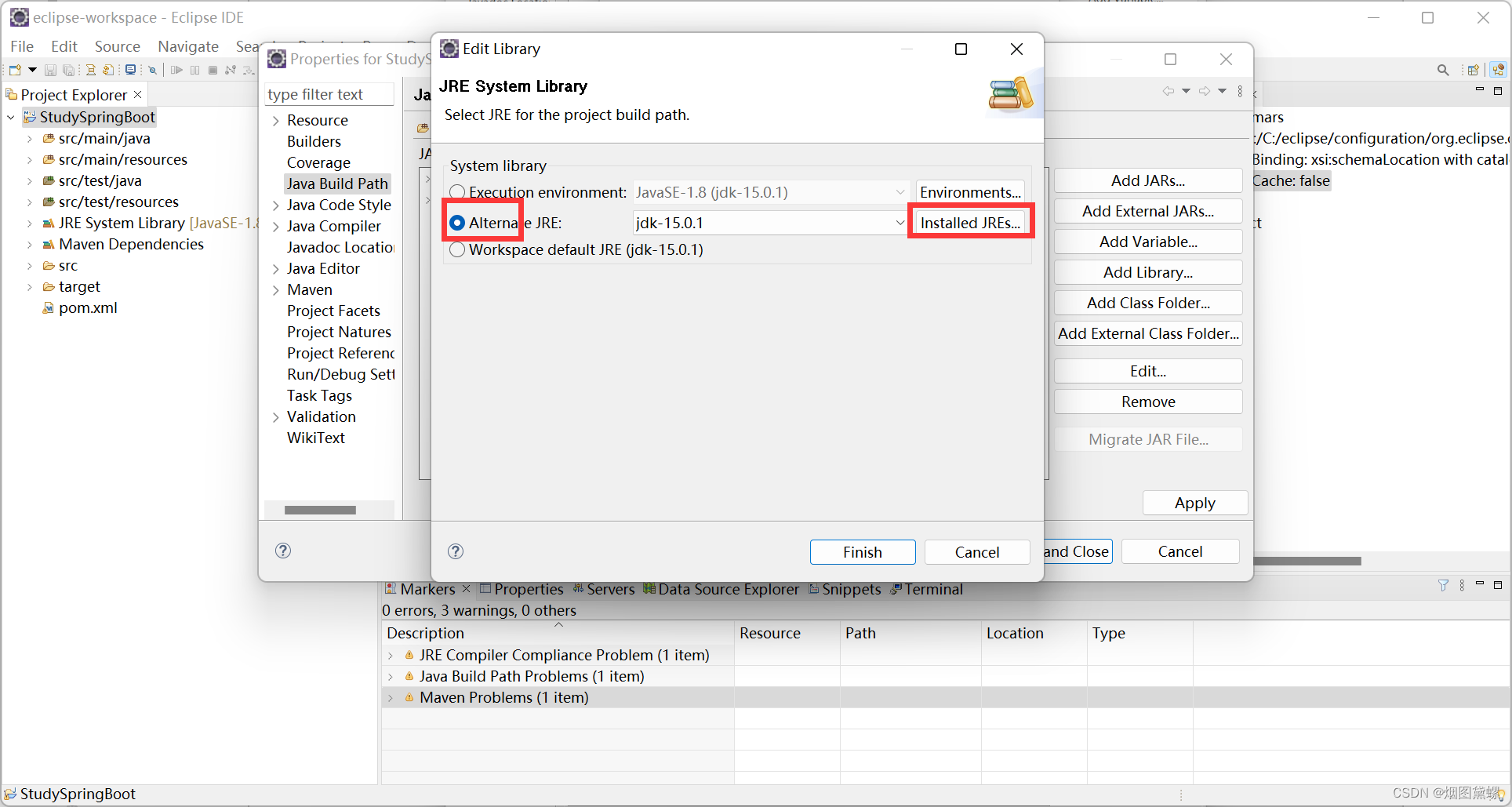Click the Markers view three-dot menu icon
Screen dimensions: 1512x807
(x=1462, y=585)
